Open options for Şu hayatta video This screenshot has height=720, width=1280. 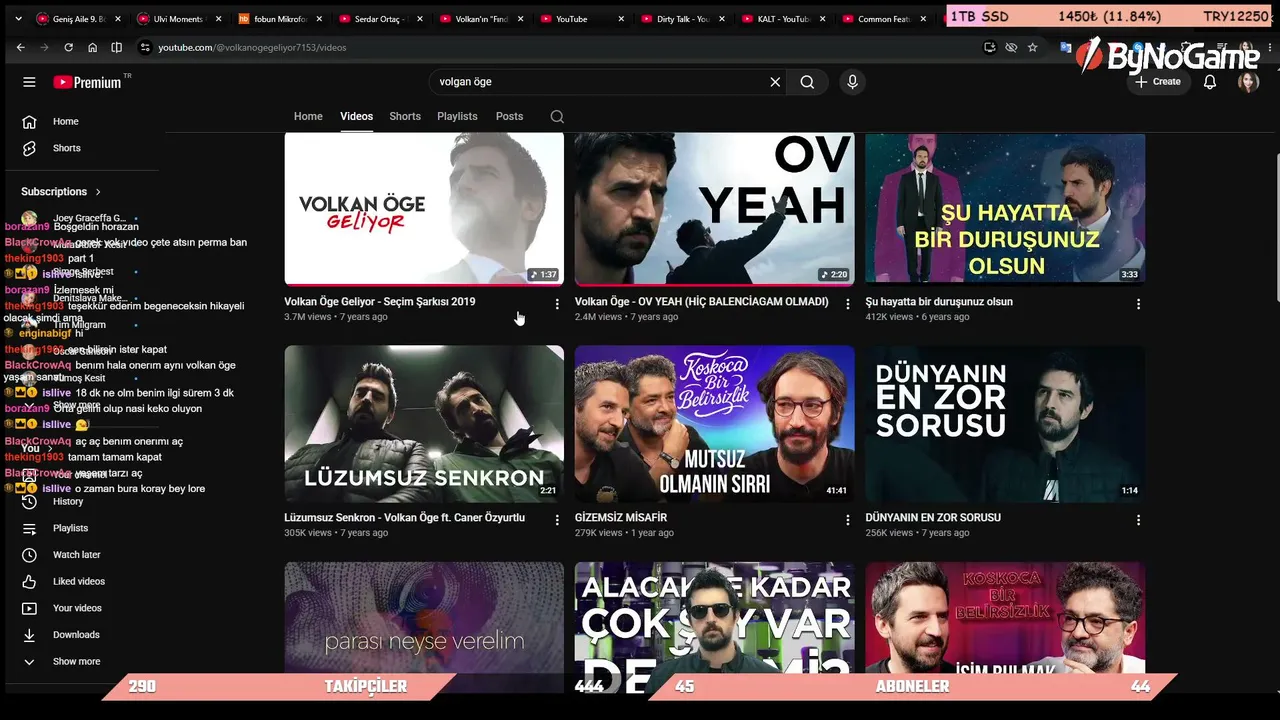(1138, 303)
